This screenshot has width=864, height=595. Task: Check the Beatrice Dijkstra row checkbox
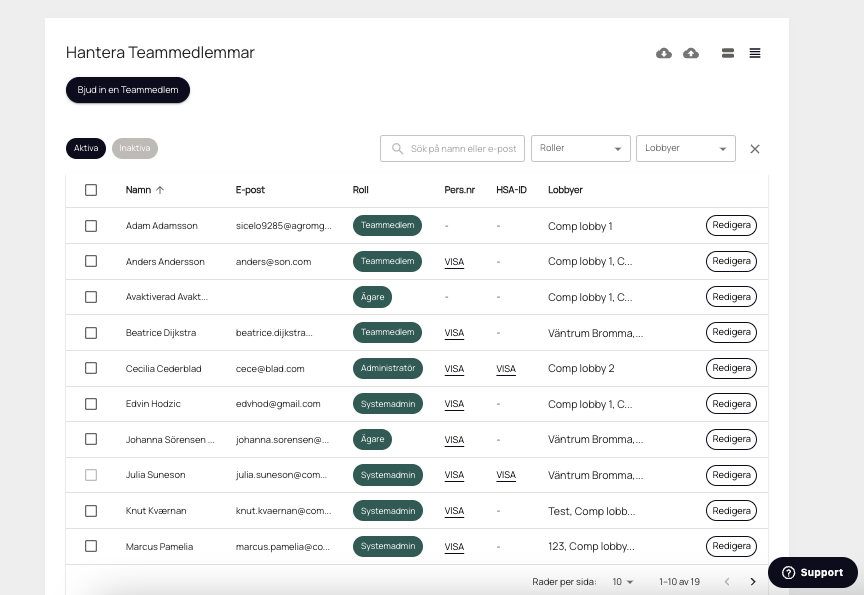[91, 333]
